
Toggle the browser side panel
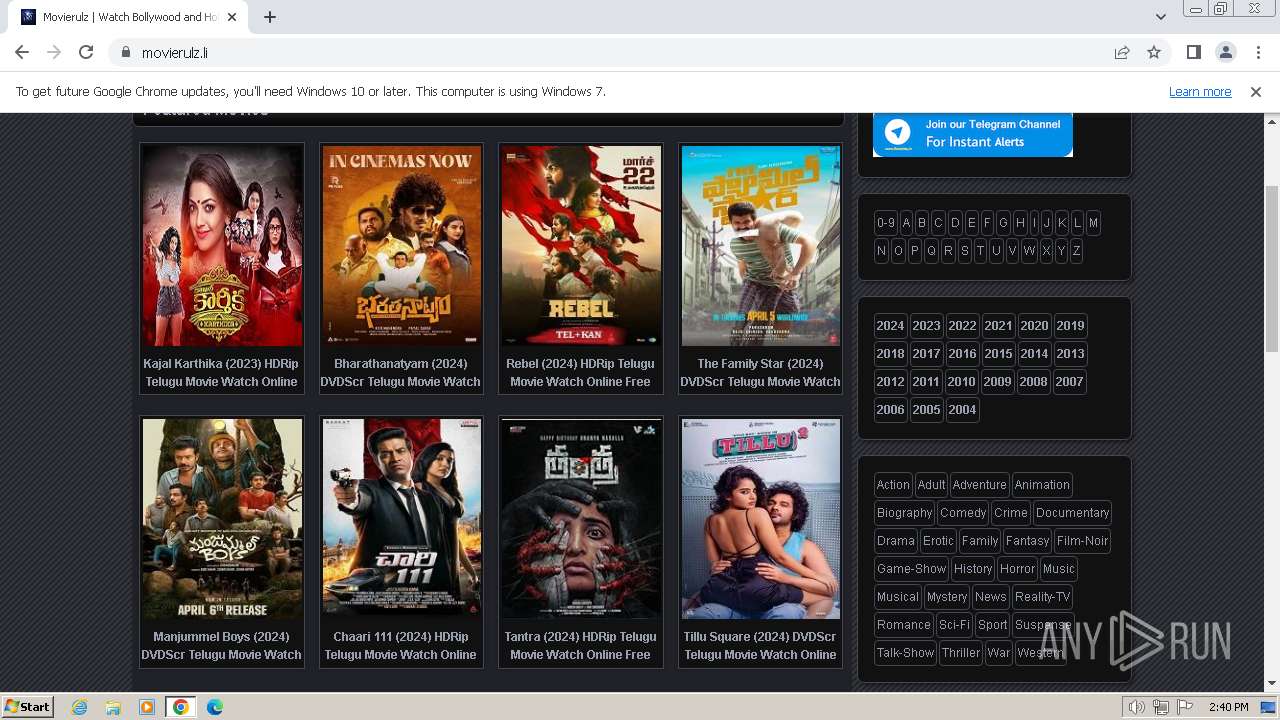coord(1194,52)
